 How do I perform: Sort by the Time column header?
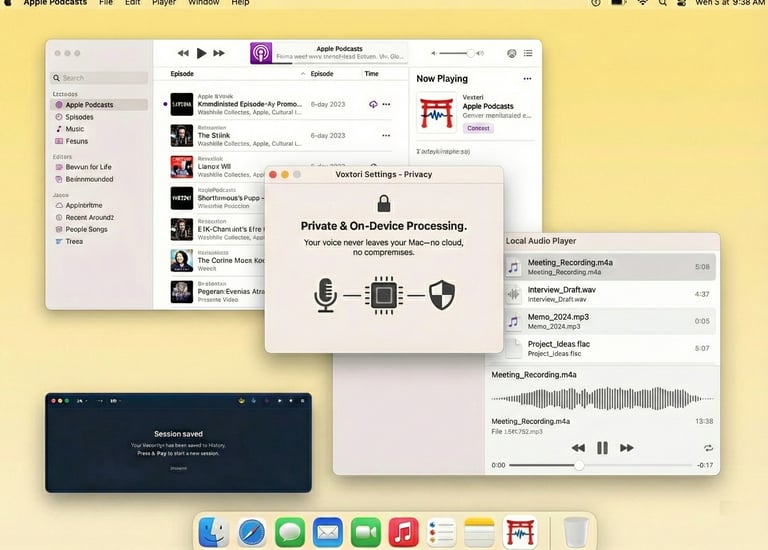[x=371, y=74]
